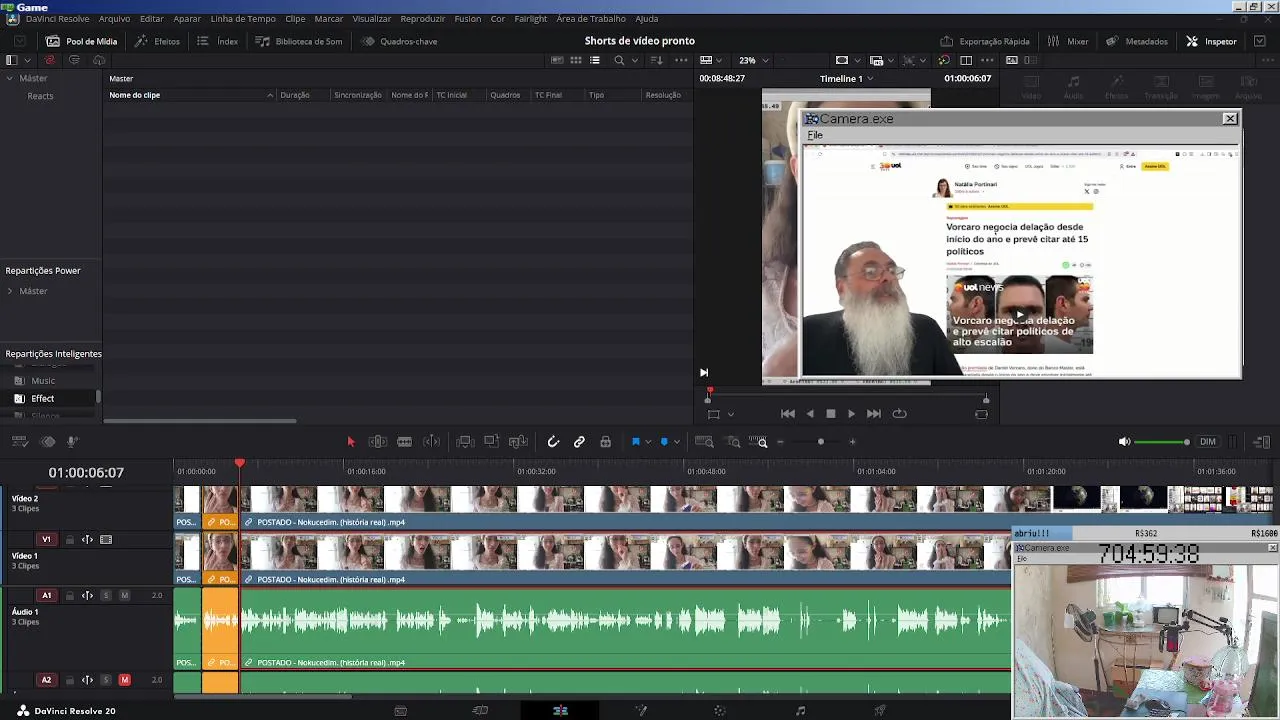Switch media pool to list view
The height and width of the screenshot is (720, 1280).
[x=595, y=60]
